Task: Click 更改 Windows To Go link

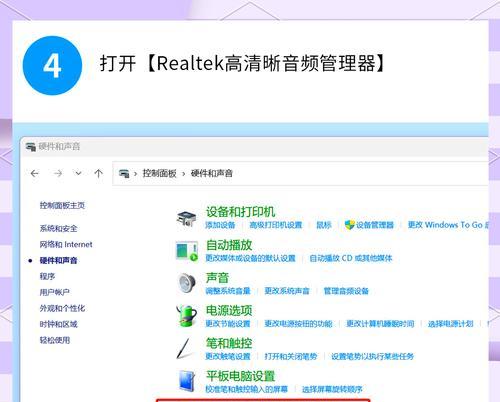Action: click(x=448, y=225)
